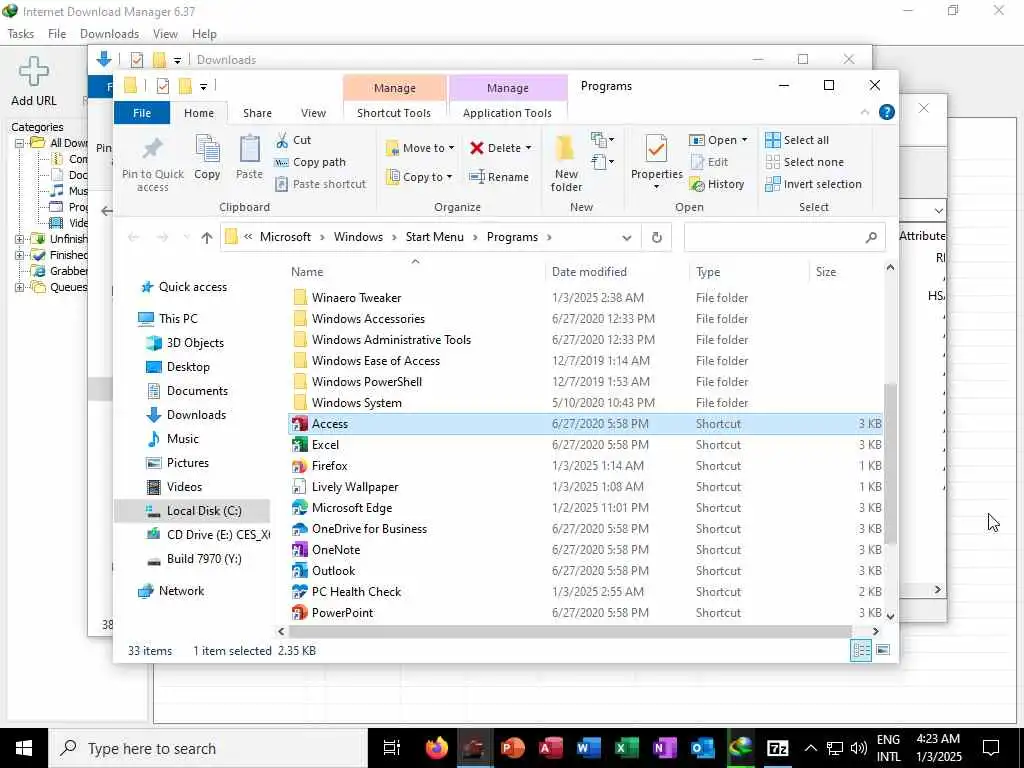Click 7-Zip icon on the taskbar
This screenshot has width=1024, height=768.
click(777, 748)
